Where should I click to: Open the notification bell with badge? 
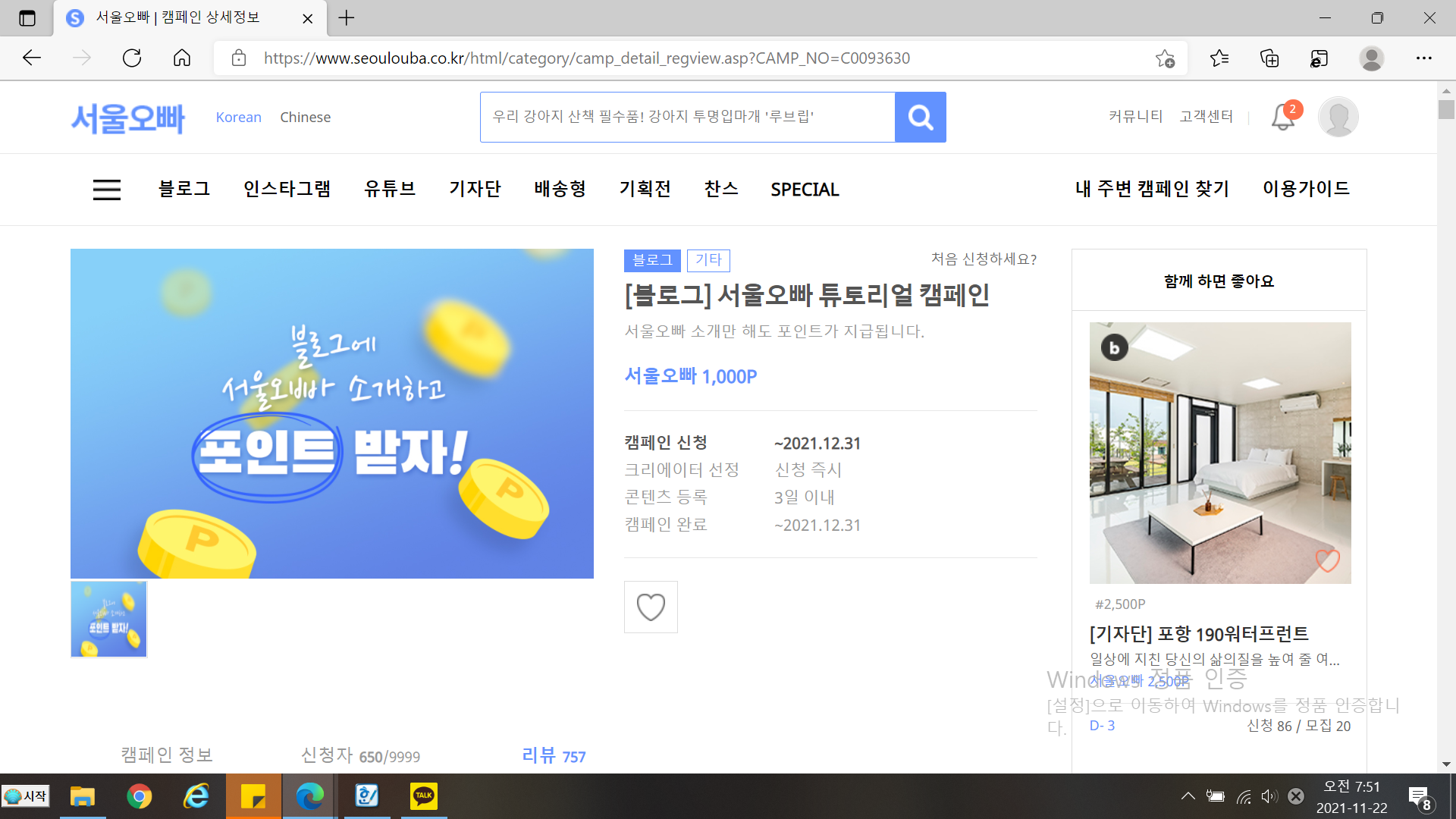[1284, 116]
